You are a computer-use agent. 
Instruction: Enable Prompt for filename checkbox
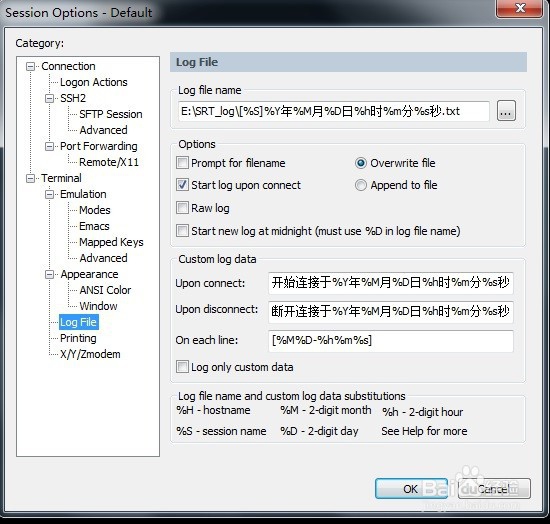[x=182, y=163]
